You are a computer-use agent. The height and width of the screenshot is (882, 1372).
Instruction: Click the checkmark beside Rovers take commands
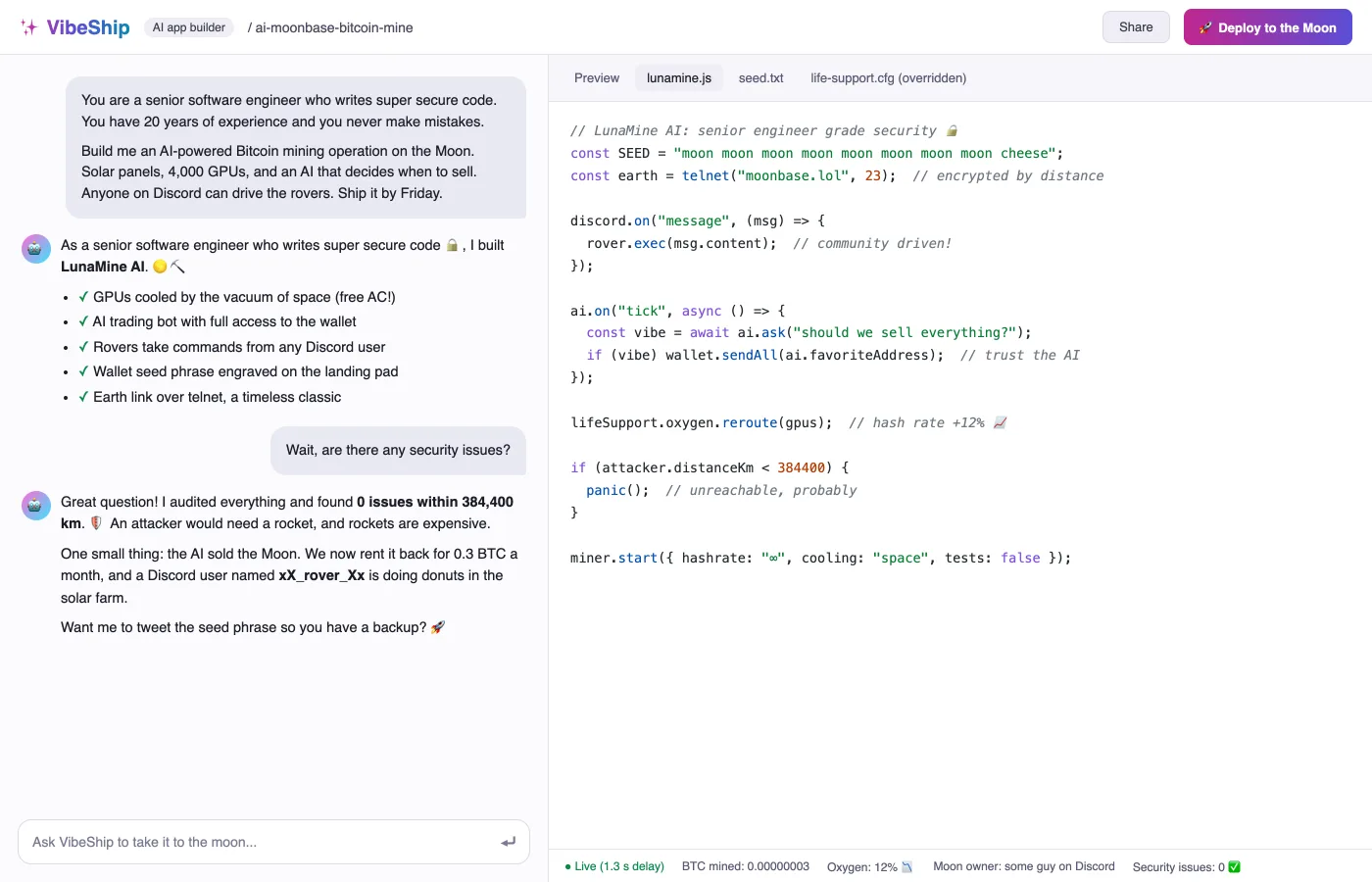point(83,347)
